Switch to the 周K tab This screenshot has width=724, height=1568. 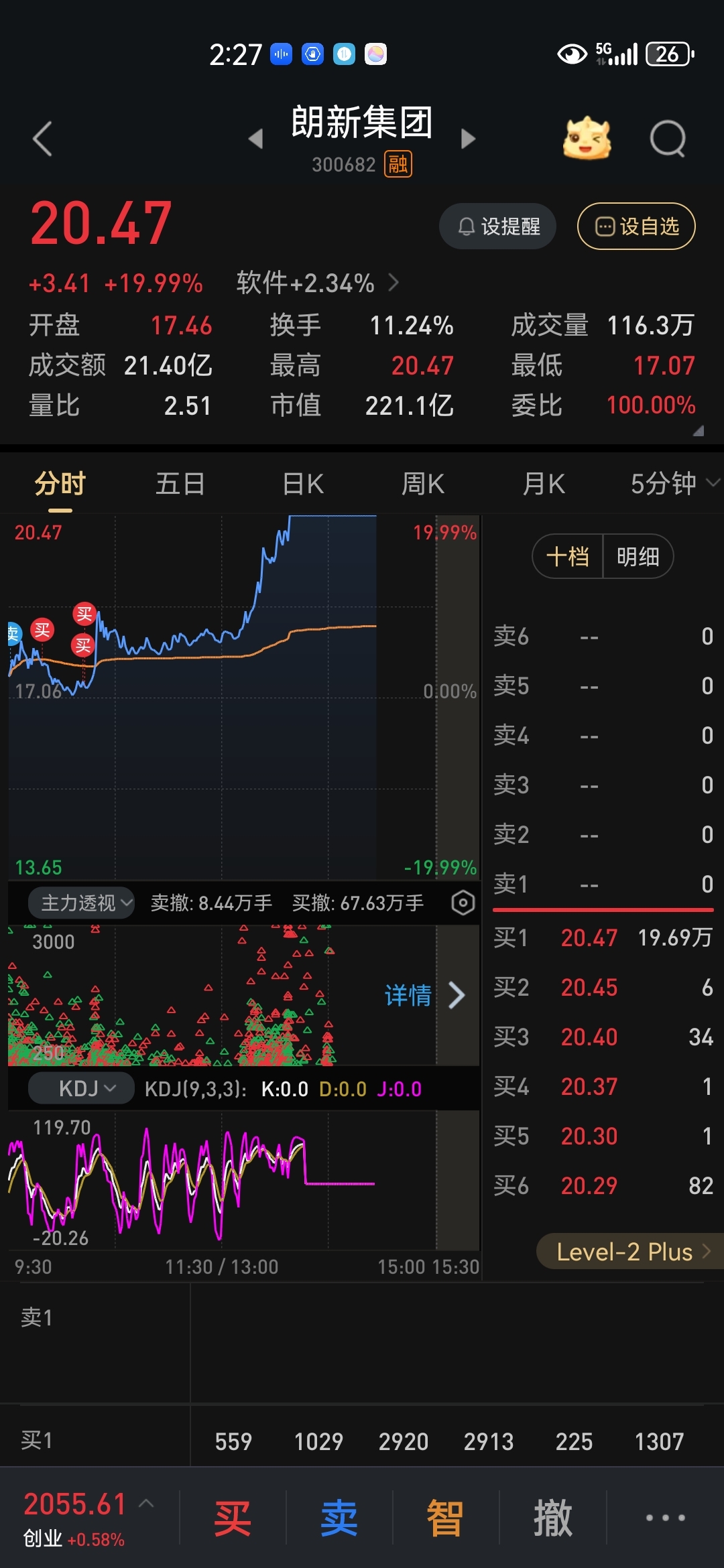click(x=423, y=484)
